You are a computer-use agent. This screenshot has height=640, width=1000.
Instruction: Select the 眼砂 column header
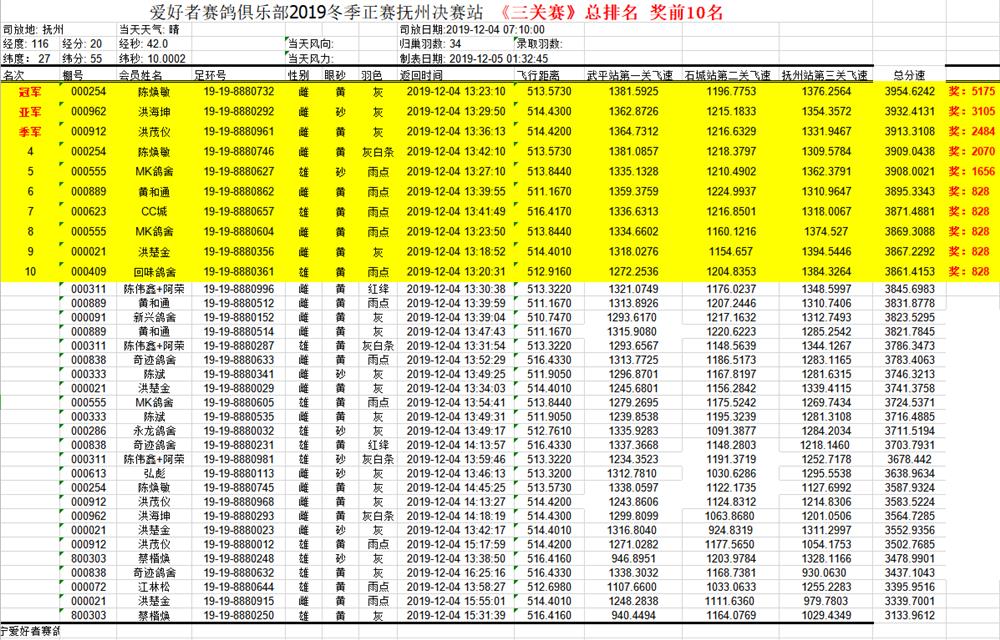pos(335,75)
